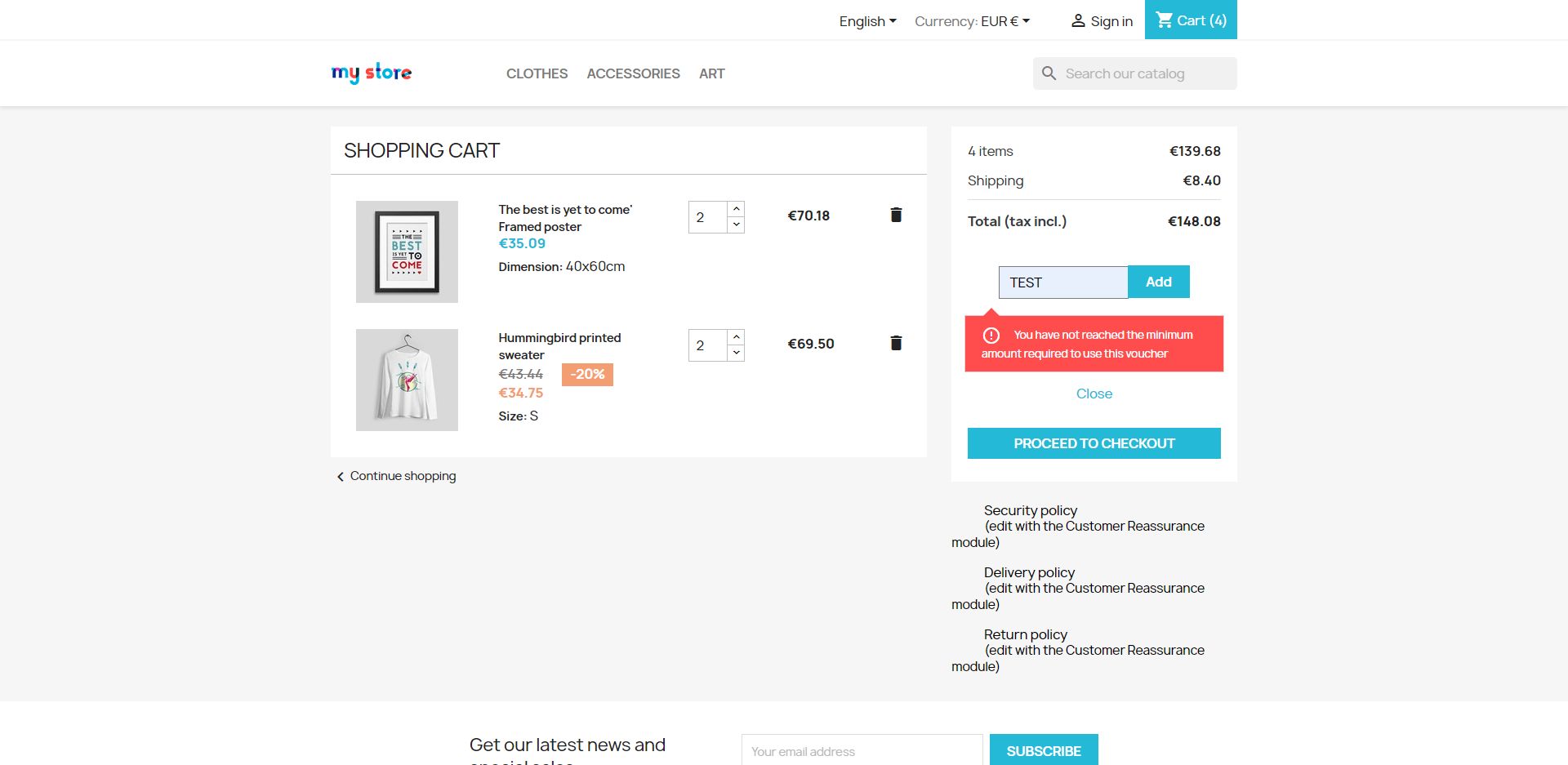Decrease framed poster quantity with down arrow

click(x=736, y=225)
